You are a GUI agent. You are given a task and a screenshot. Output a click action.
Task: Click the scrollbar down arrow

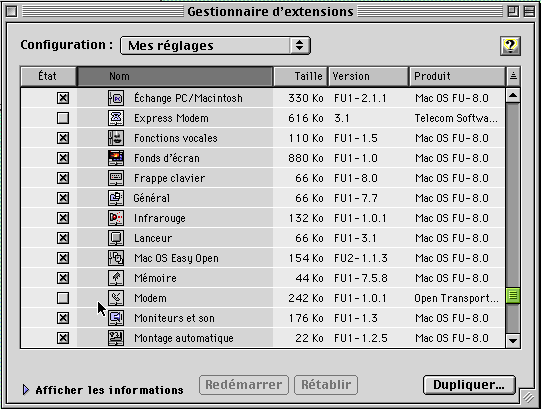coord(513,341)
